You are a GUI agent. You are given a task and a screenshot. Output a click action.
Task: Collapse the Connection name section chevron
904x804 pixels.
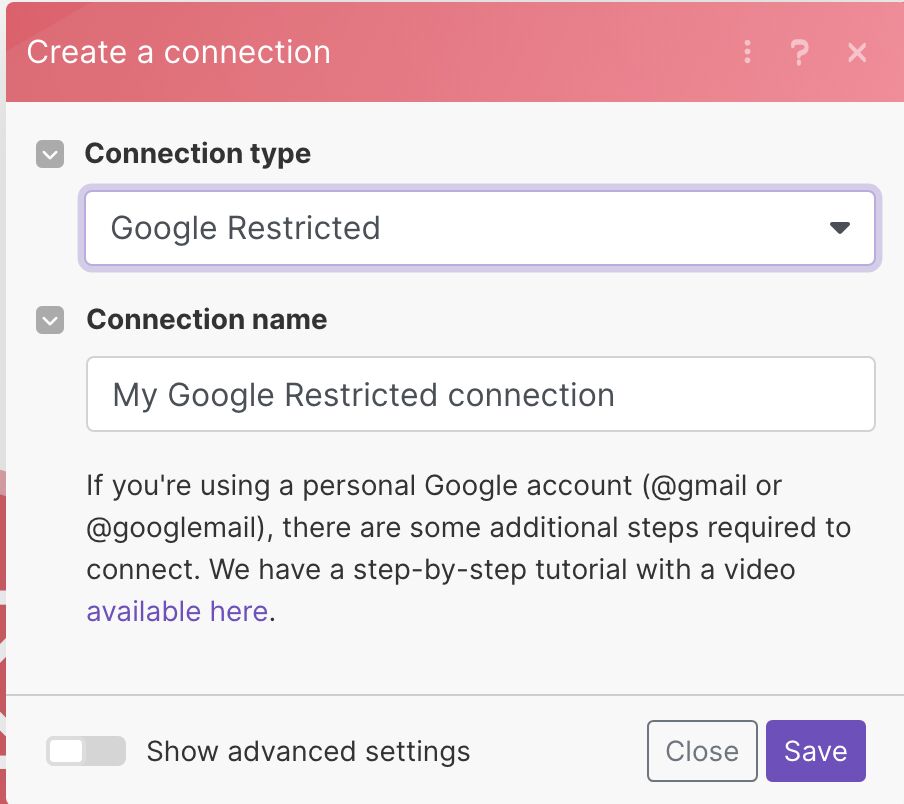[x=50, y=321]
